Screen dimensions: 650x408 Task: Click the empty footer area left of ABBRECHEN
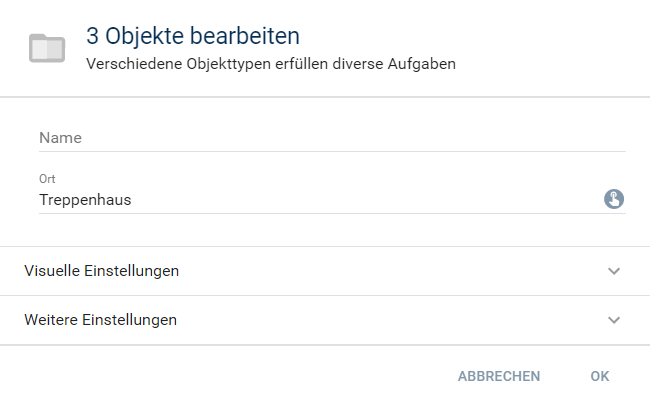click(x=220, y=376)
